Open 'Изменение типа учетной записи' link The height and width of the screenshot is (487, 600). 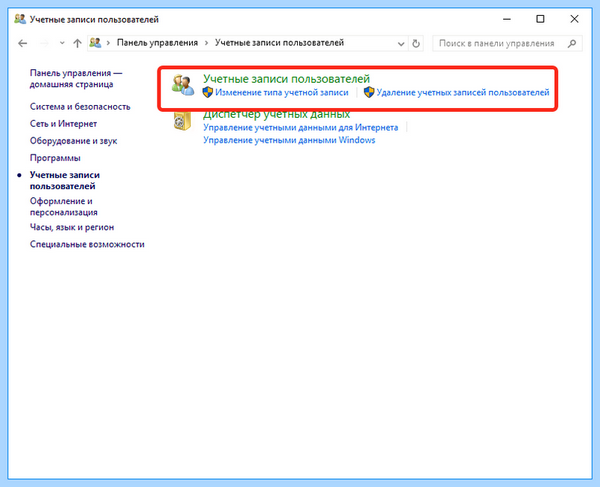[x=282, y=92]
